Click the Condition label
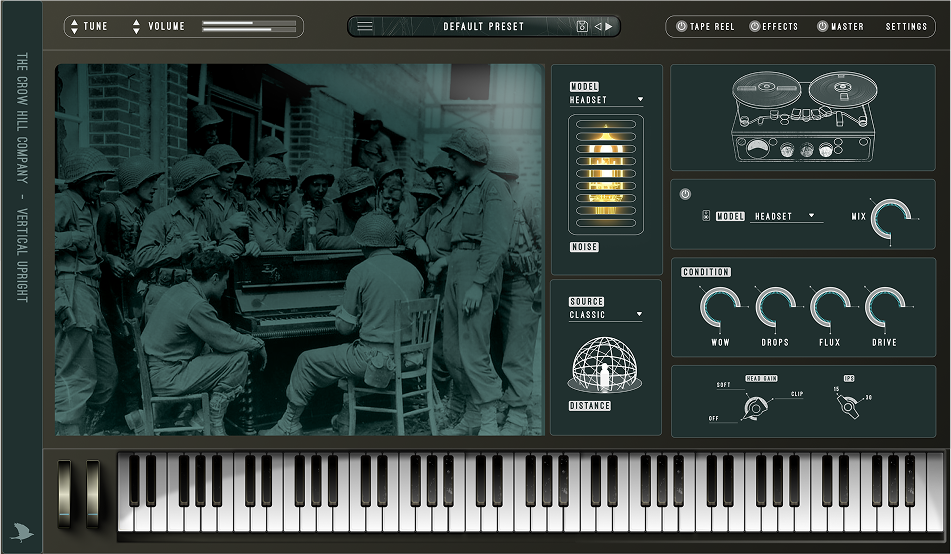This screenshot has height=554, width=951. 705,272
